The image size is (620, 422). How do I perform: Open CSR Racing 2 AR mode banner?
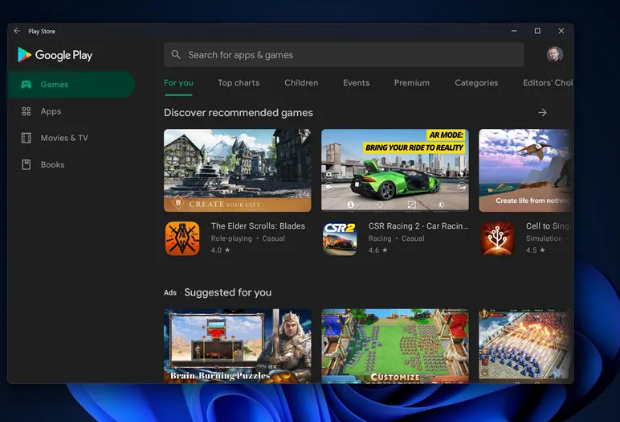395,170
